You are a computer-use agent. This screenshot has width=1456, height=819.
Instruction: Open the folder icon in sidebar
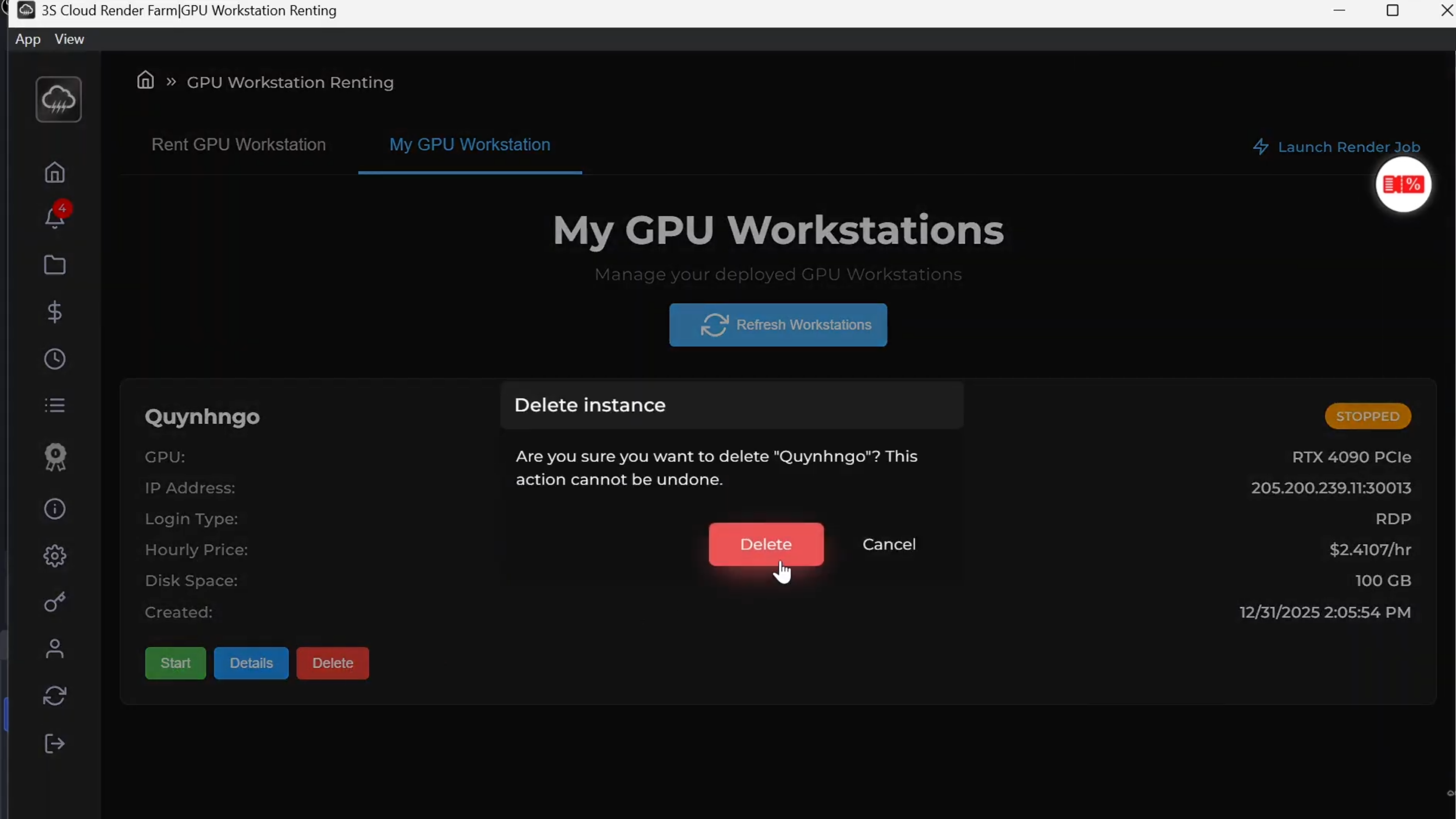click(55, 265)
